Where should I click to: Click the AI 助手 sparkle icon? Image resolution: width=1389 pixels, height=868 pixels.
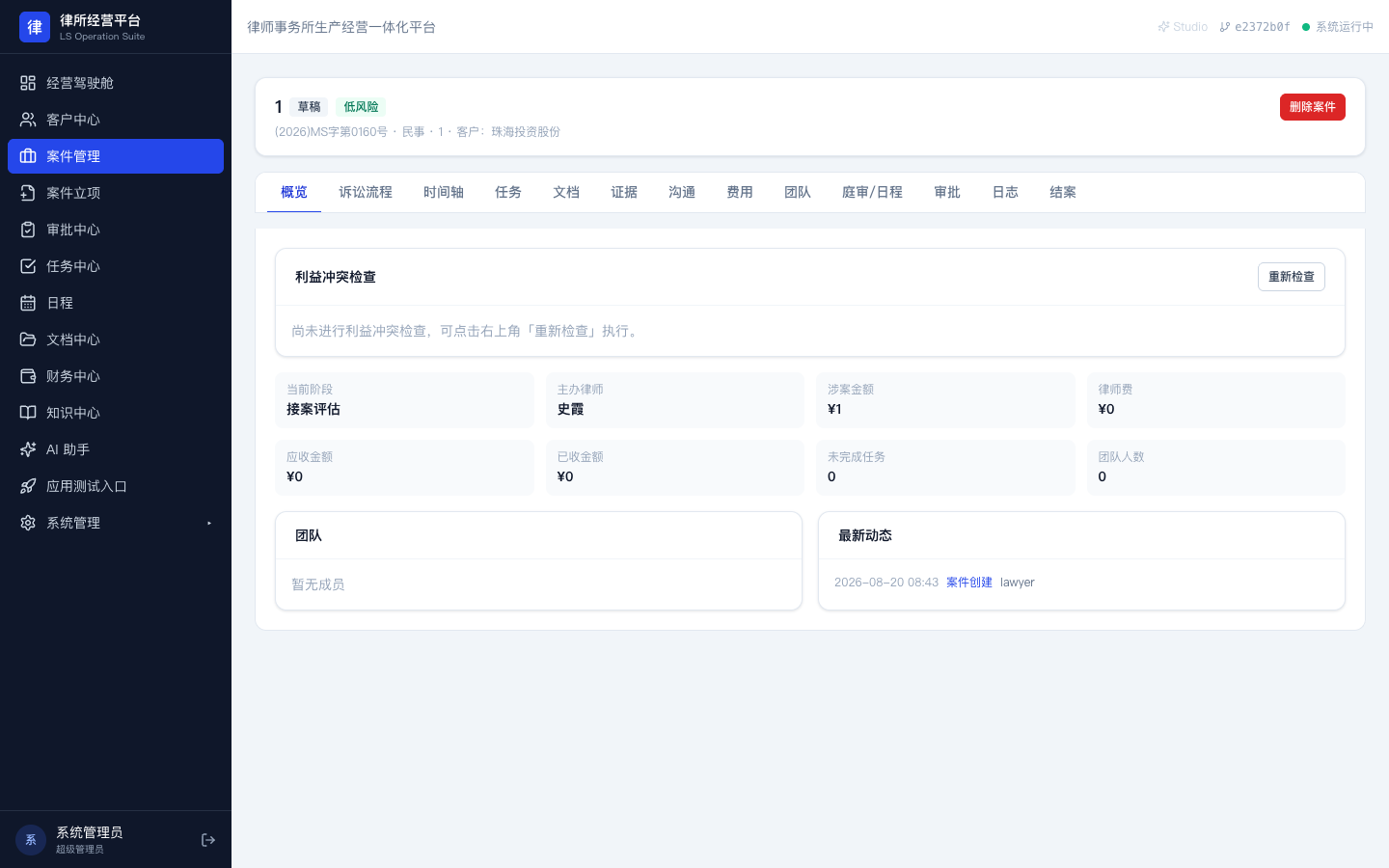[28, 449]
